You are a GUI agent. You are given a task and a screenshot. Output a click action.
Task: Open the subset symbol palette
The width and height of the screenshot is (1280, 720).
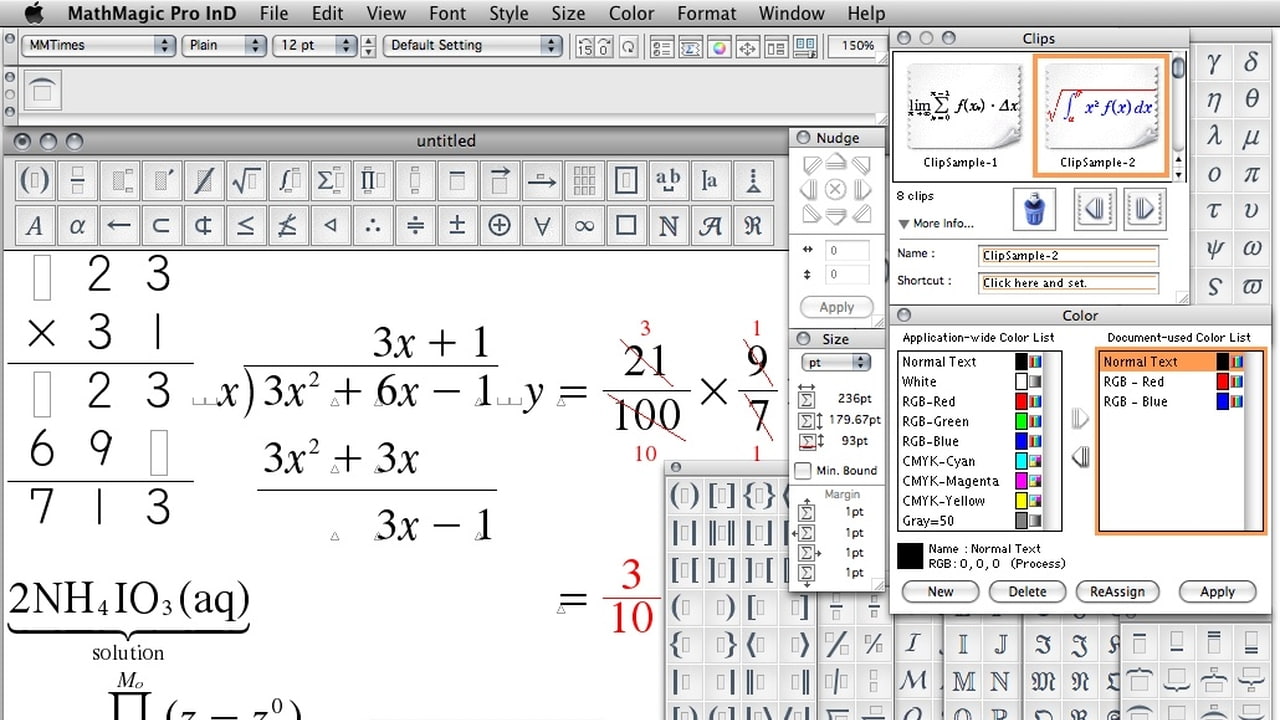pos(161,225)
